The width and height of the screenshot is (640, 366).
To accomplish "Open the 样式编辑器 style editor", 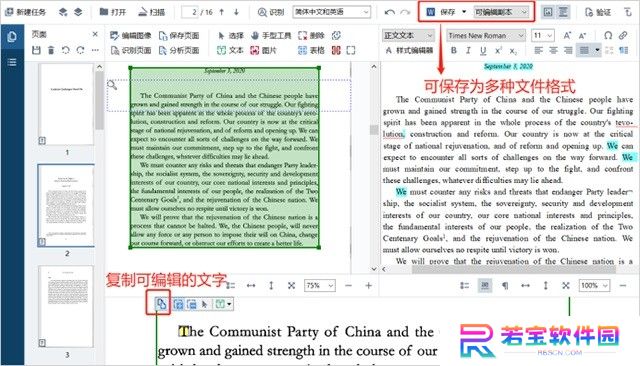I will point(409,50).
